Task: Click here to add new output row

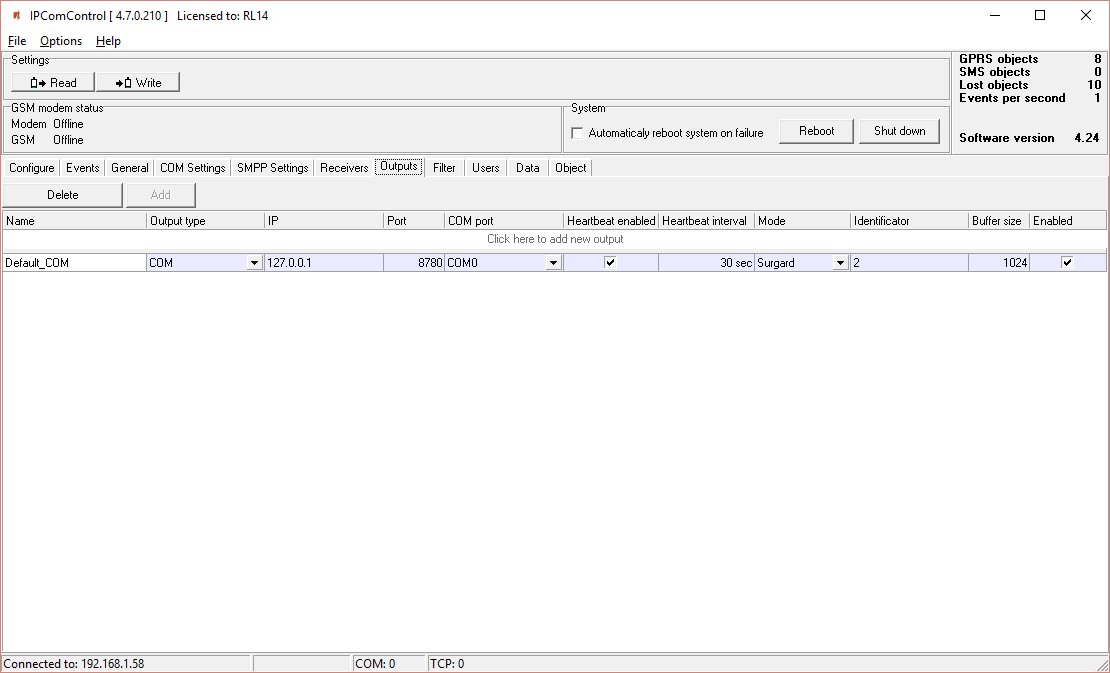Action: click(555, 239)
